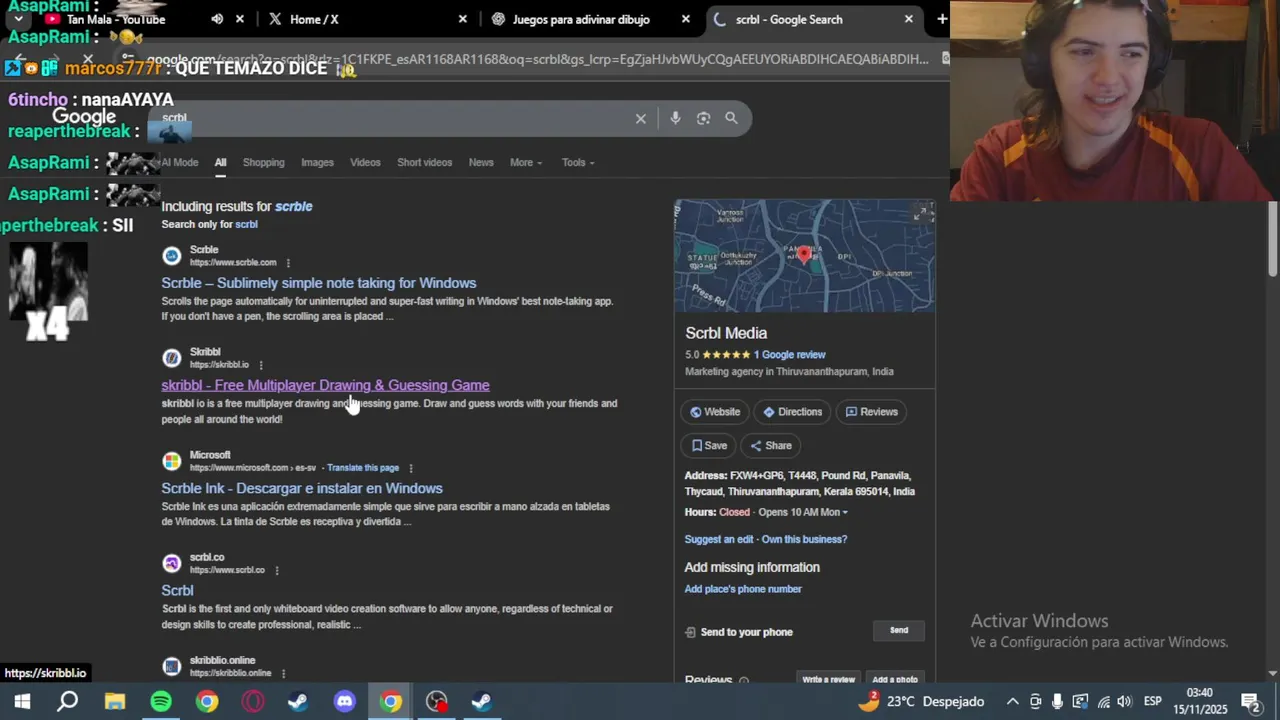Image resolution: width=1280 pixels, height=720 pixels.
Task: Expand the More filters dropdown
Action: click(x=525, y=163)
